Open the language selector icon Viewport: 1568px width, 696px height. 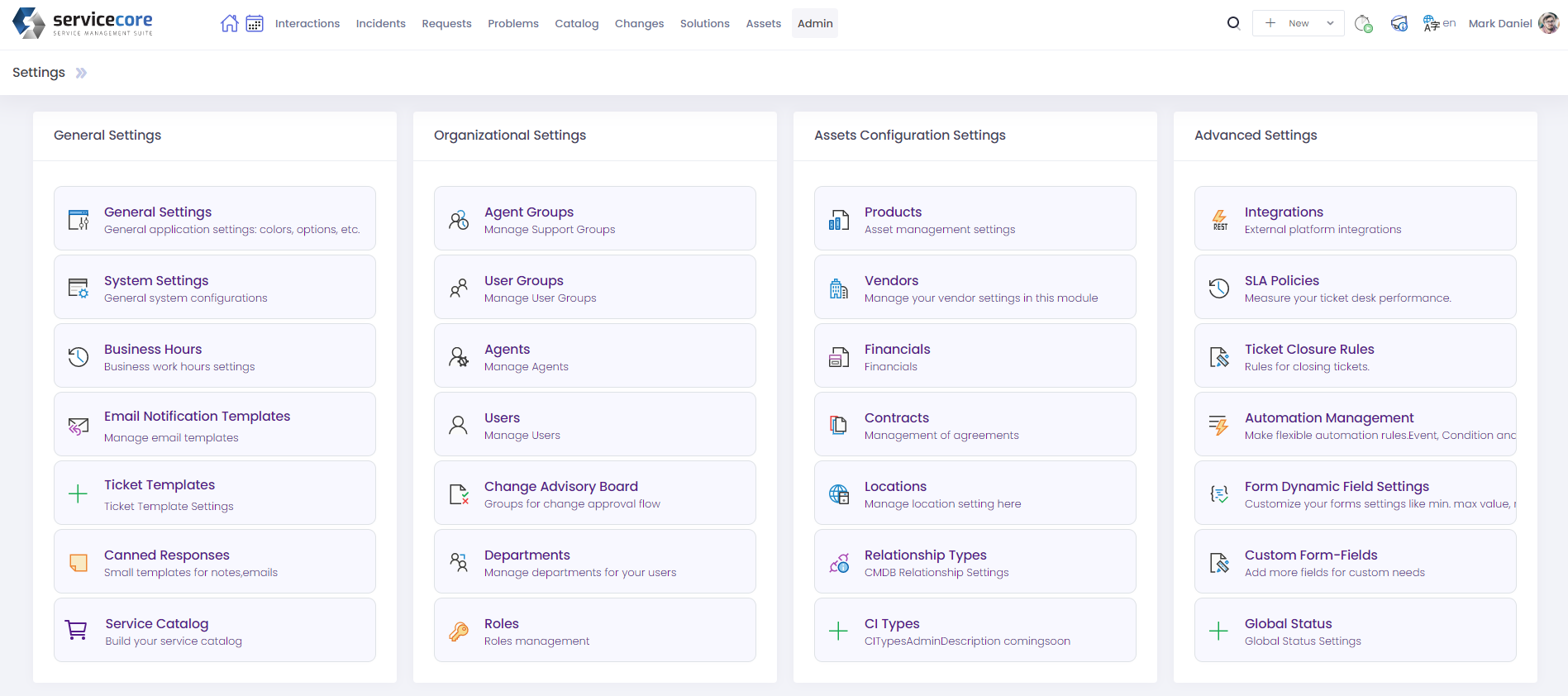[x=1438, y=23]
